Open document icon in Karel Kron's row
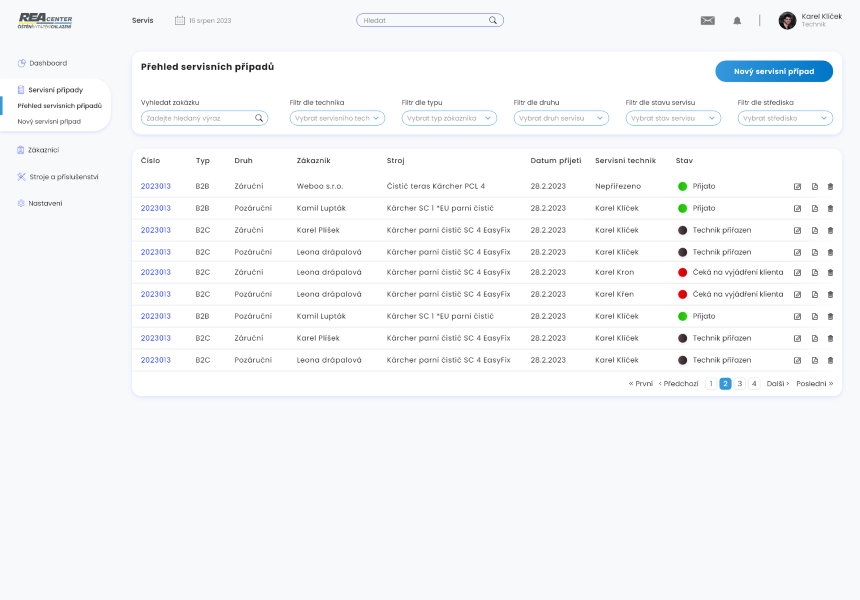 click(814, 273)
